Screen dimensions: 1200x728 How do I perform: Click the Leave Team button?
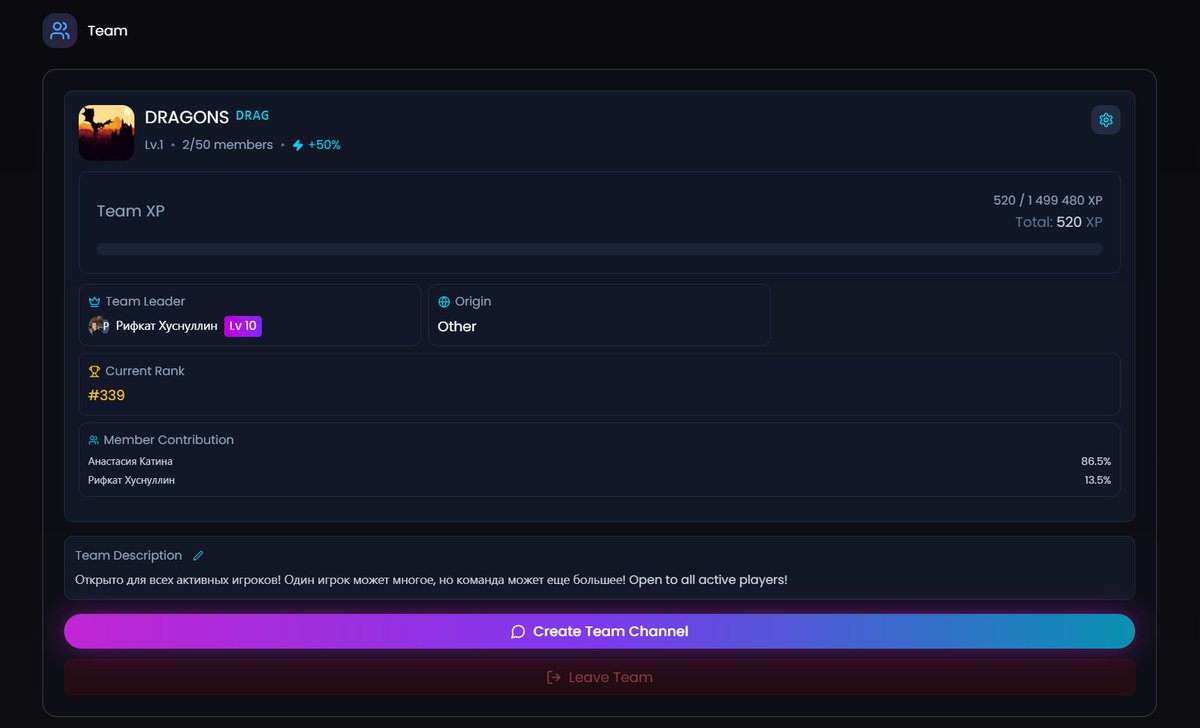[599, 677]
